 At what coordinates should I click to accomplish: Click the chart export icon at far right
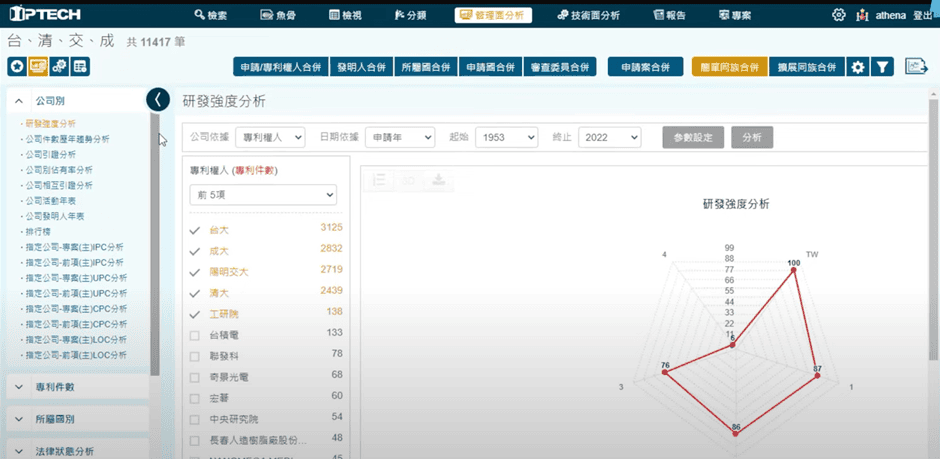[916, 67]
